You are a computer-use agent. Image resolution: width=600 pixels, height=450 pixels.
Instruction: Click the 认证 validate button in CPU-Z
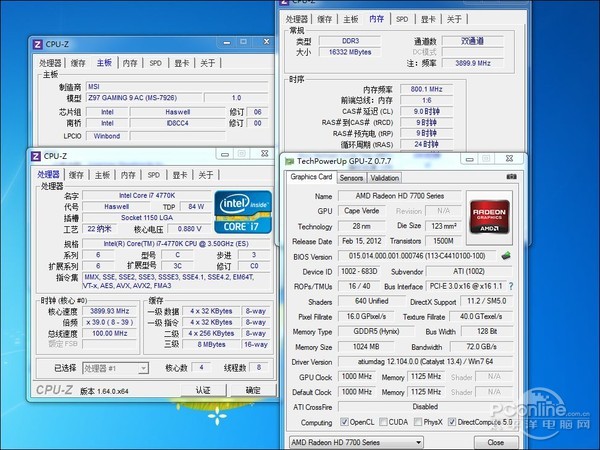pos(203,390)
